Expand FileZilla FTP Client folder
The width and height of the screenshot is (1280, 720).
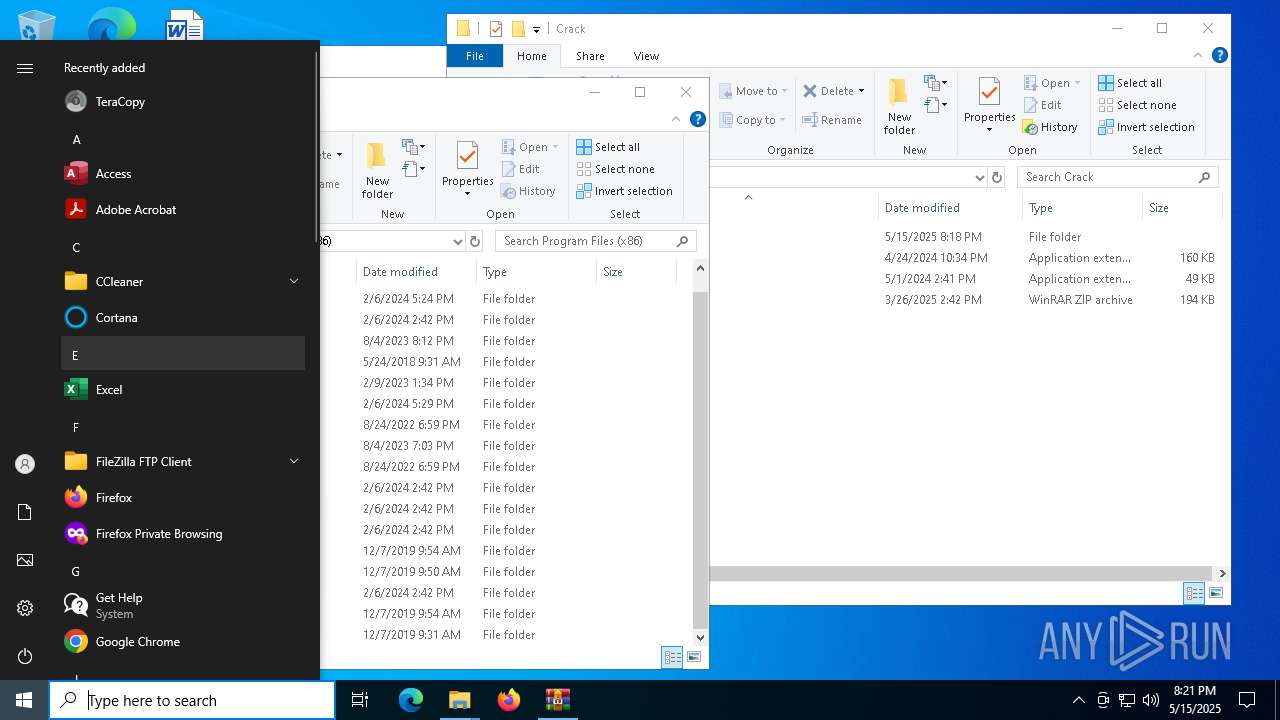(x=294, y=462)
